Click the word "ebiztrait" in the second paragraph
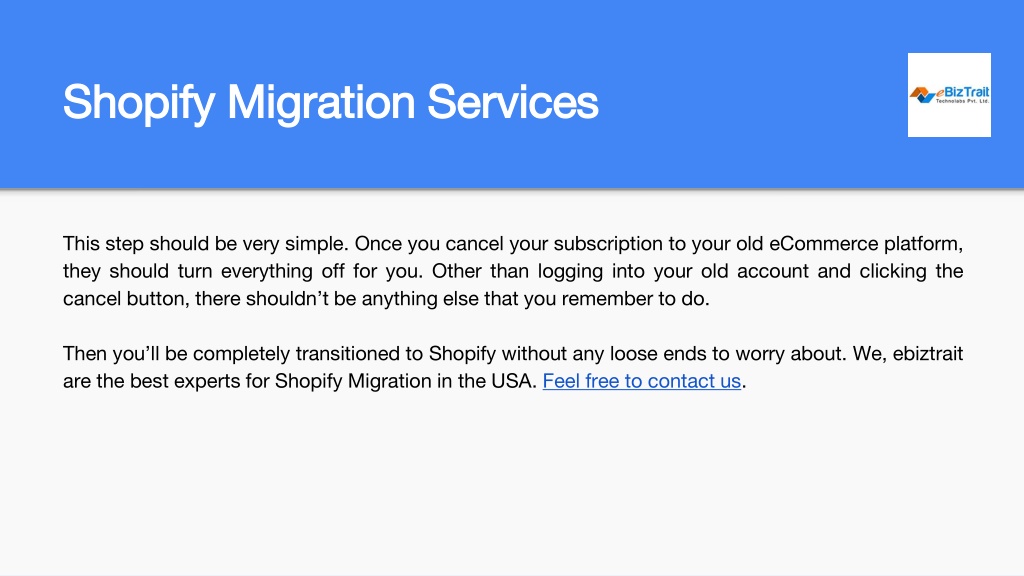Viewport: 1024px width, 576px height. pos(927,353)
